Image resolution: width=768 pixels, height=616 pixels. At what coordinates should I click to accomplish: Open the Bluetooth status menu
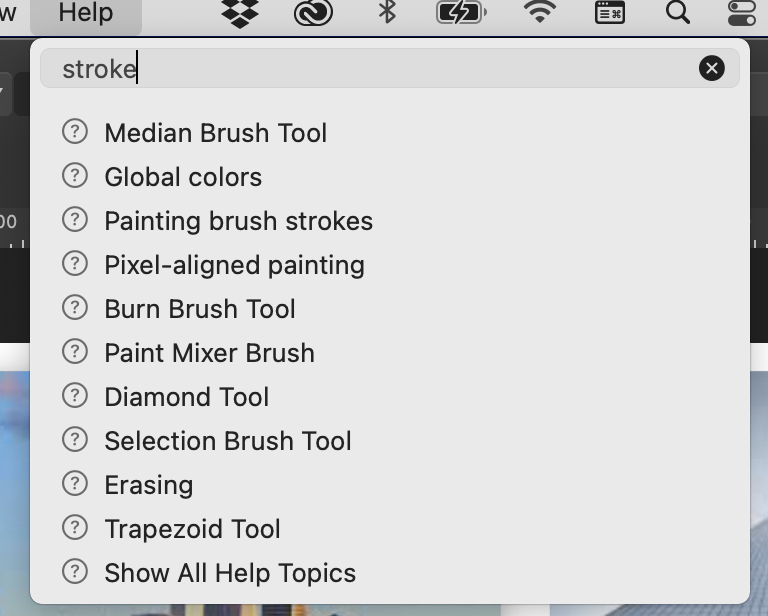[x=387, y=12]
